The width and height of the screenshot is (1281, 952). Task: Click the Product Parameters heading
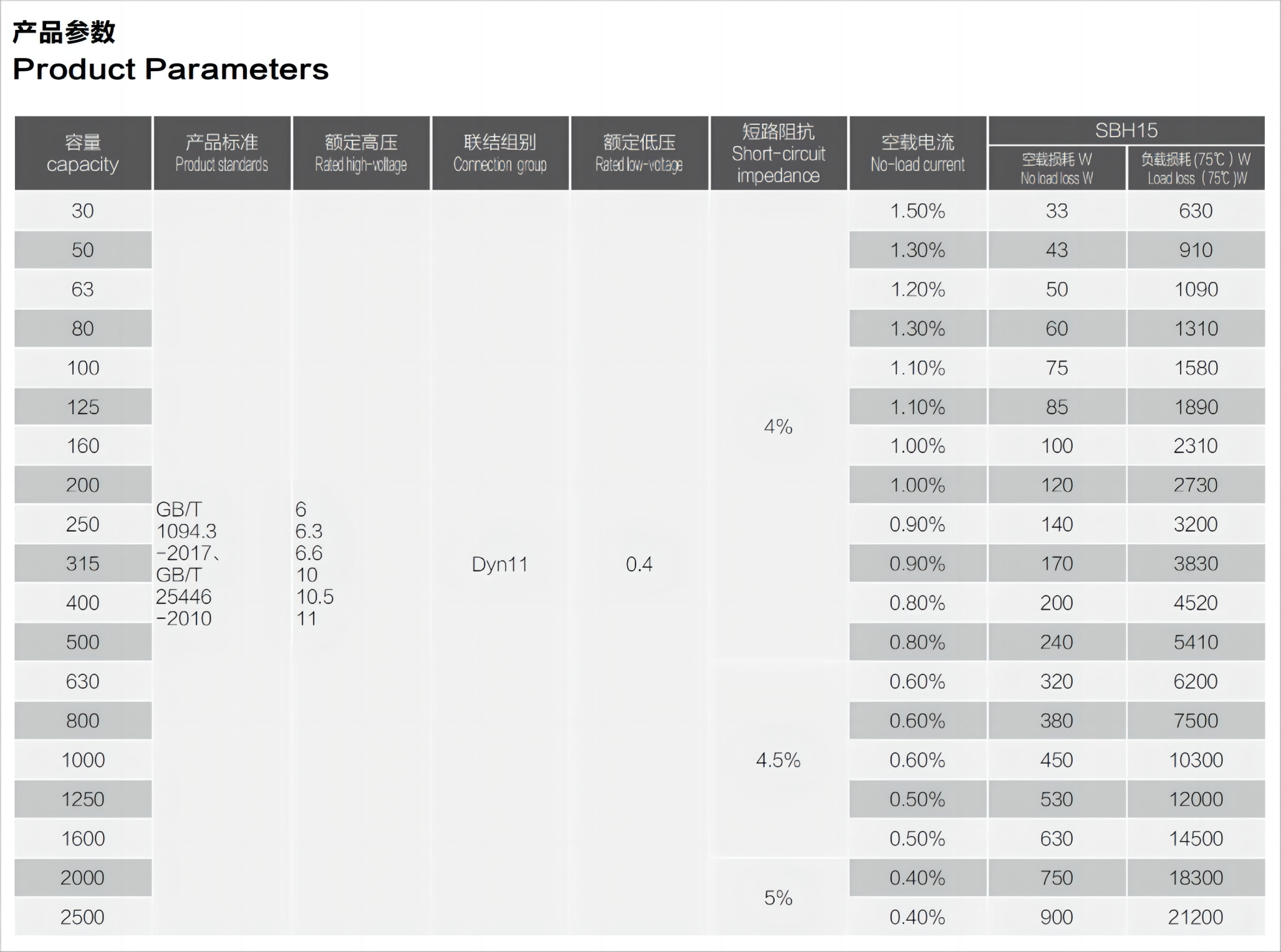pyautogui.click(x=170, y=69)
